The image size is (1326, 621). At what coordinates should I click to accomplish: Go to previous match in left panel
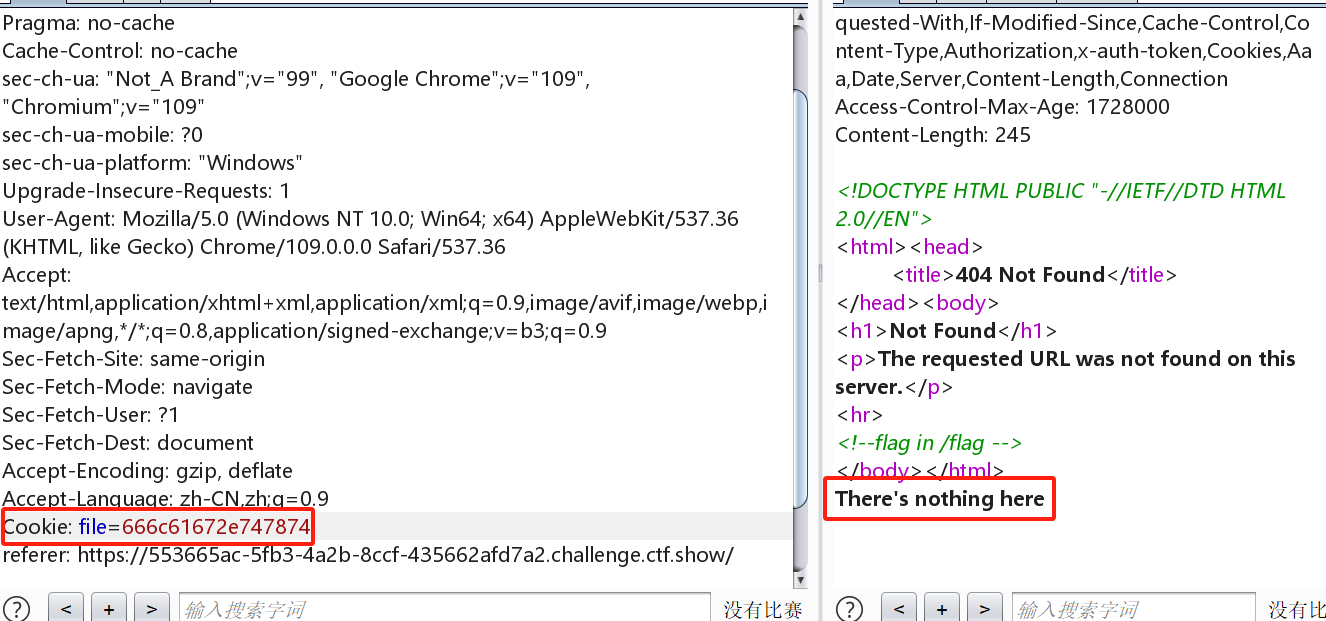(66, 607)
